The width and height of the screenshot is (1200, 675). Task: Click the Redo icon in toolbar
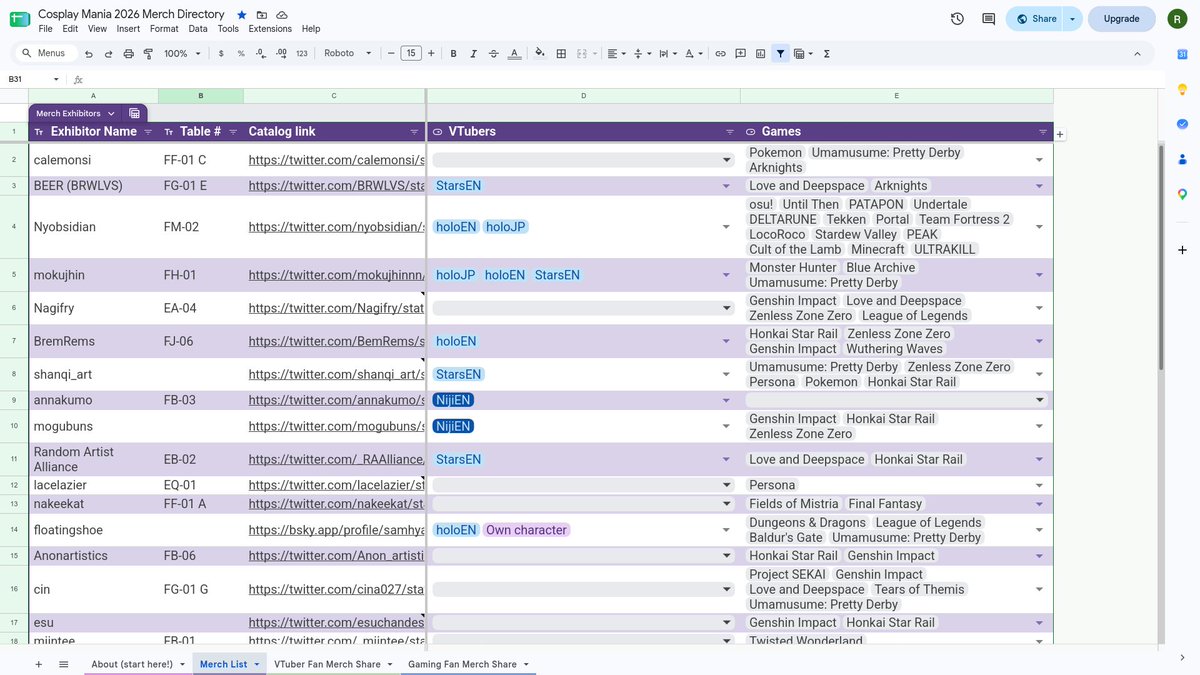pos(109,53)
